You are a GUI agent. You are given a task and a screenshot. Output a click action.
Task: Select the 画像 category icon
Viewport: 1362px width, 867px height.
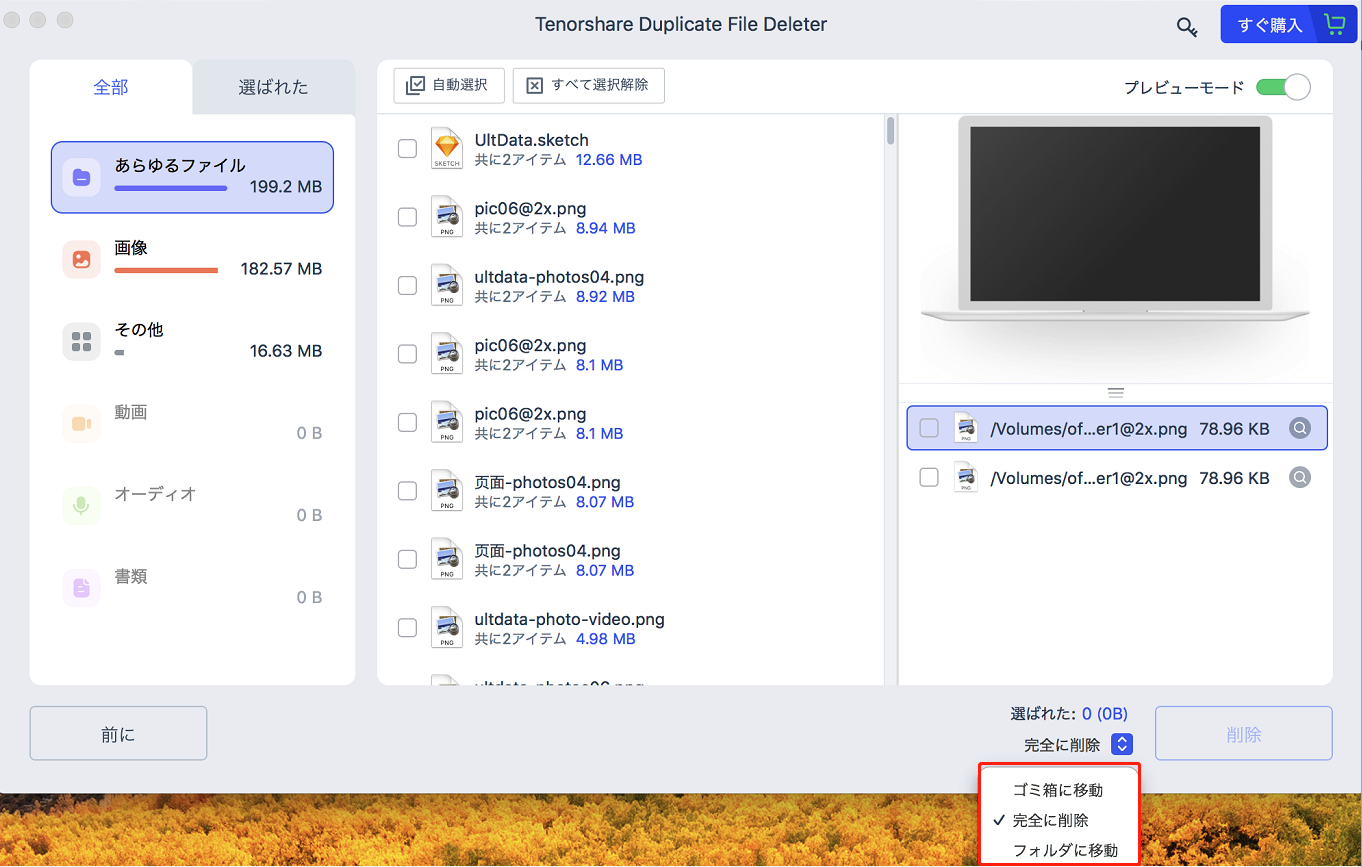click(81, 259)
